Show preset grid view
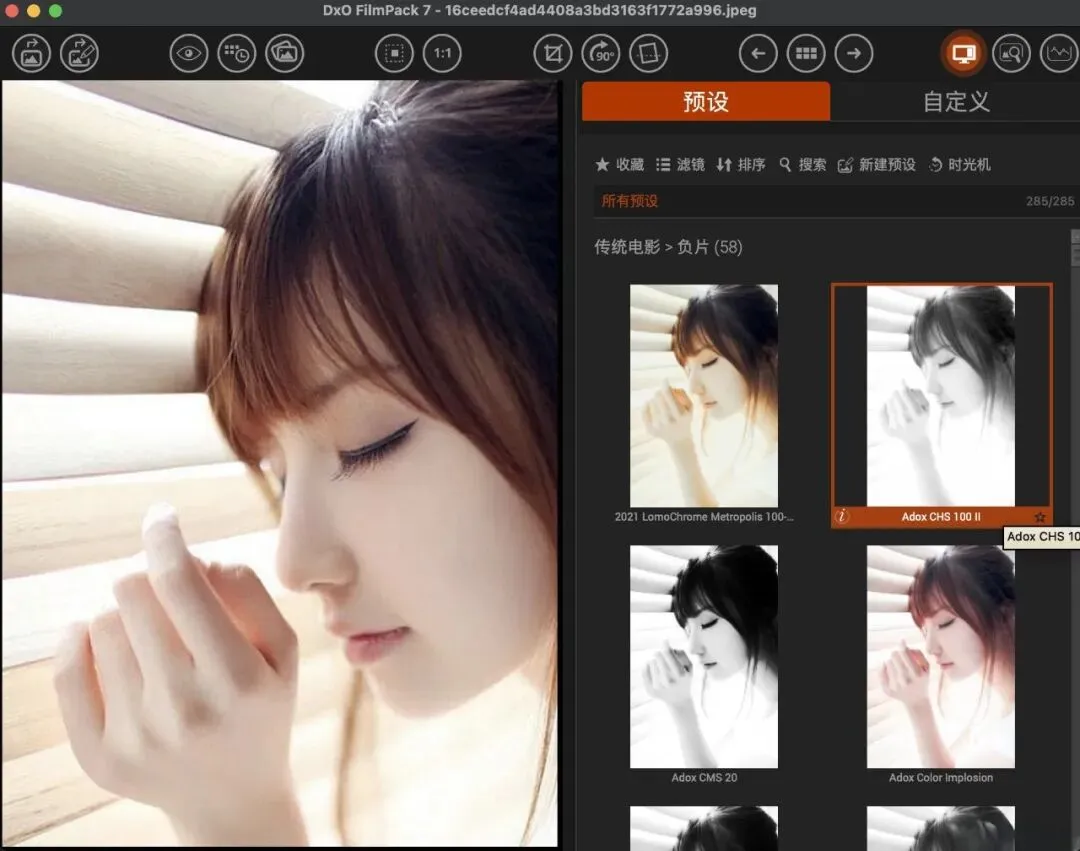The image size is (1080, 851). point(806,53)
